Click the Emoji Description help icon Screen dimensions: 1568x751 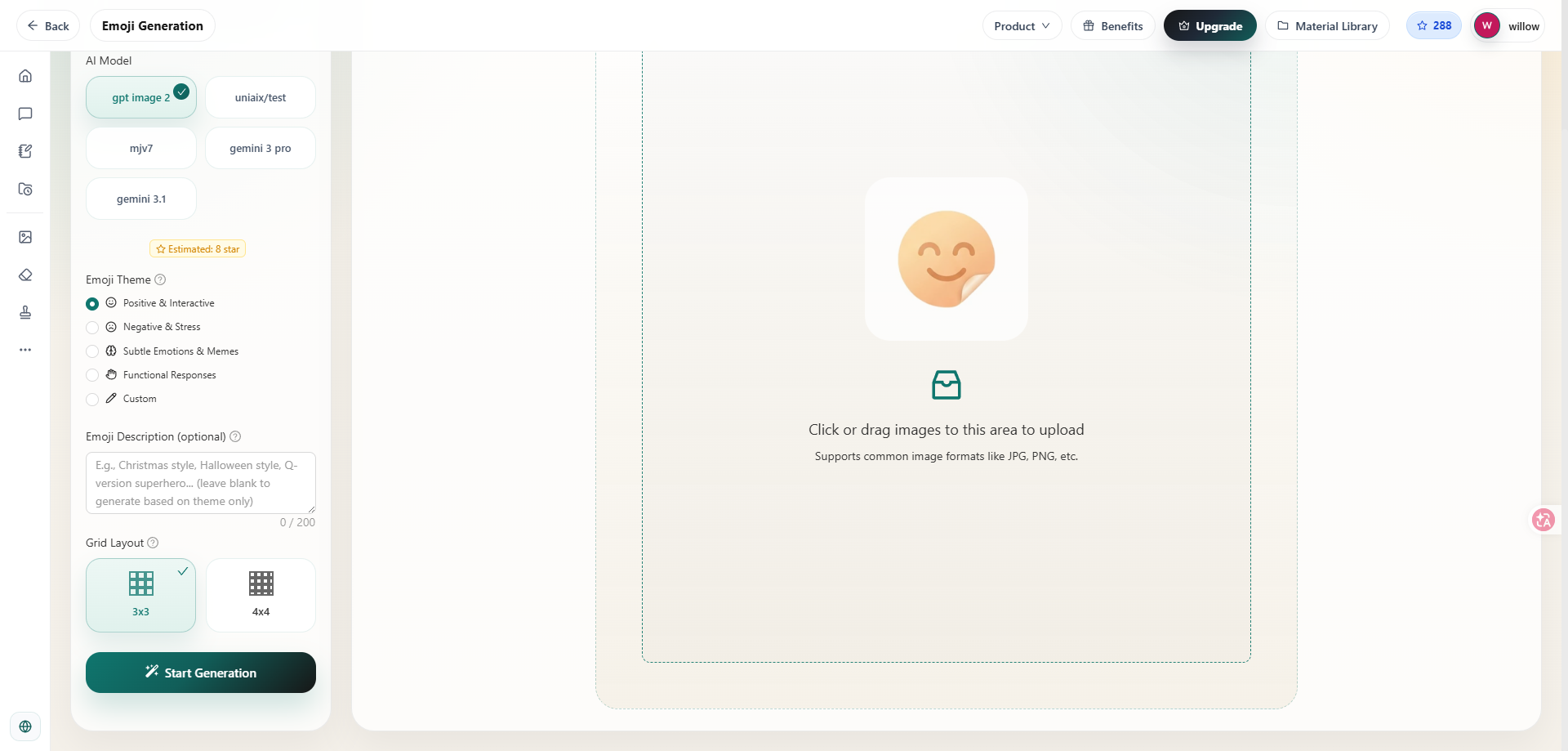coord(235,436)
